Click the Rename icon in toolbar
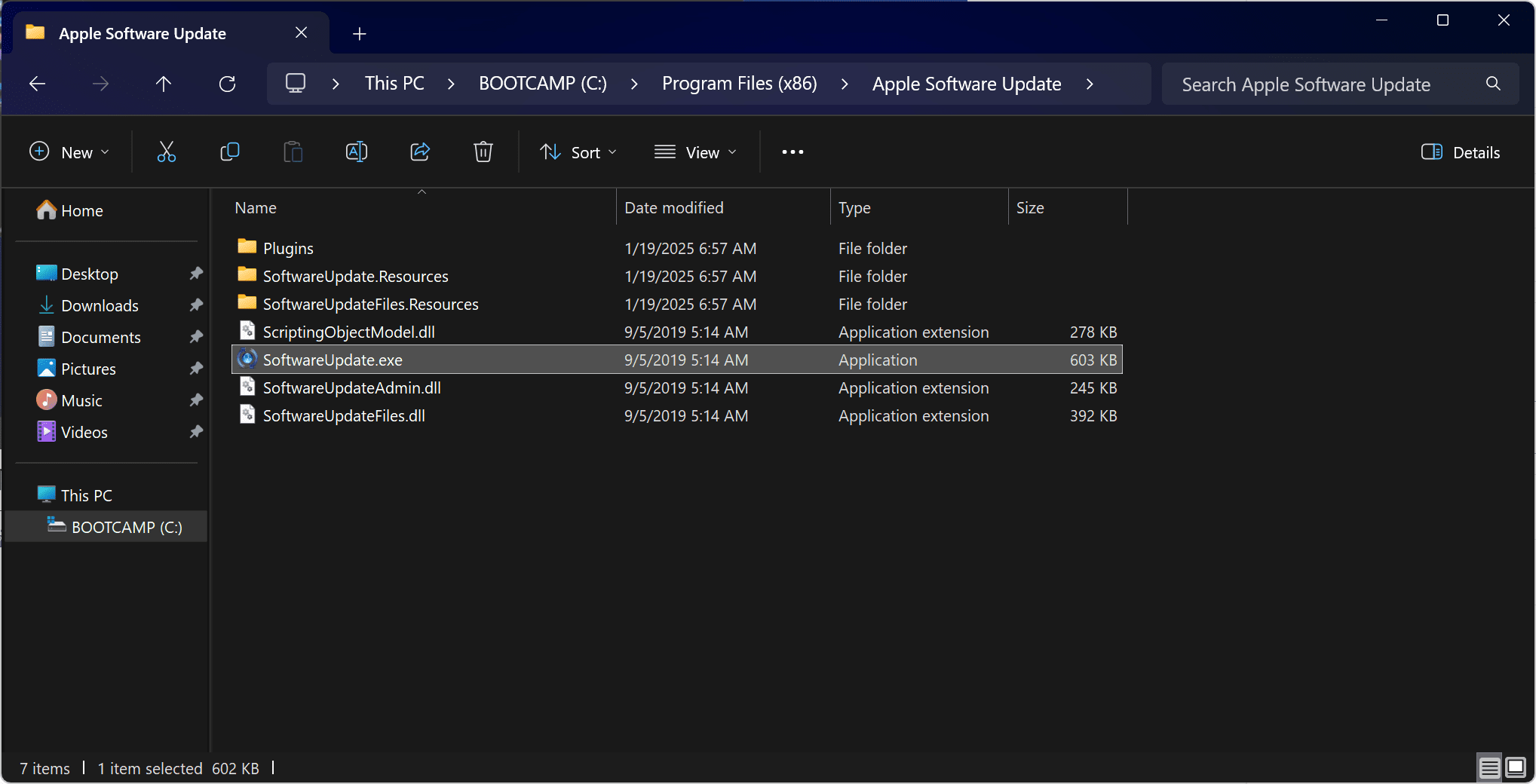The height and width of the screenshot is (784, 1536). 356,152
